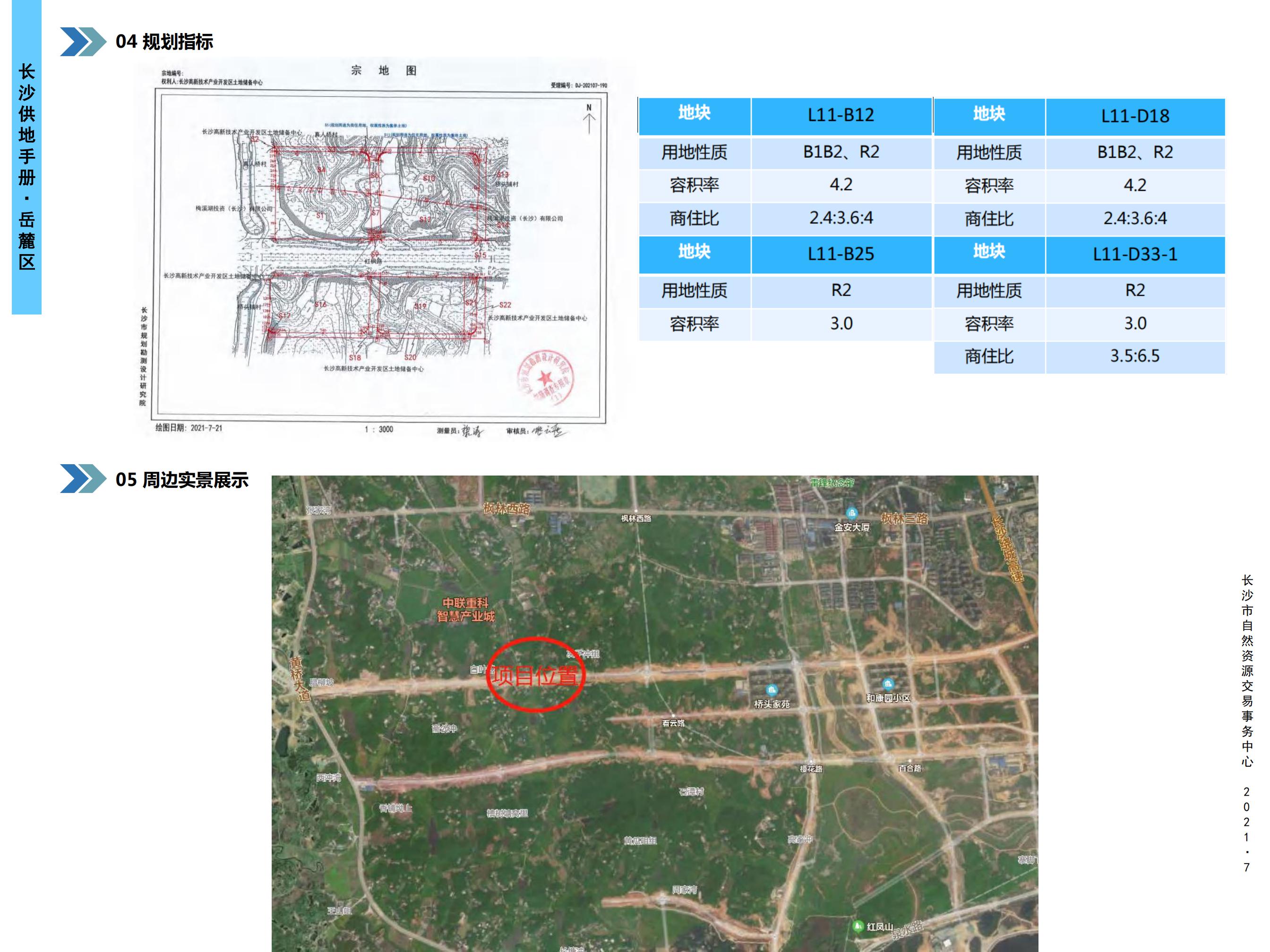Click the vertical 长沙供地手册·岳麓区 banner
1270x952 pixels.
pos(26,157)
